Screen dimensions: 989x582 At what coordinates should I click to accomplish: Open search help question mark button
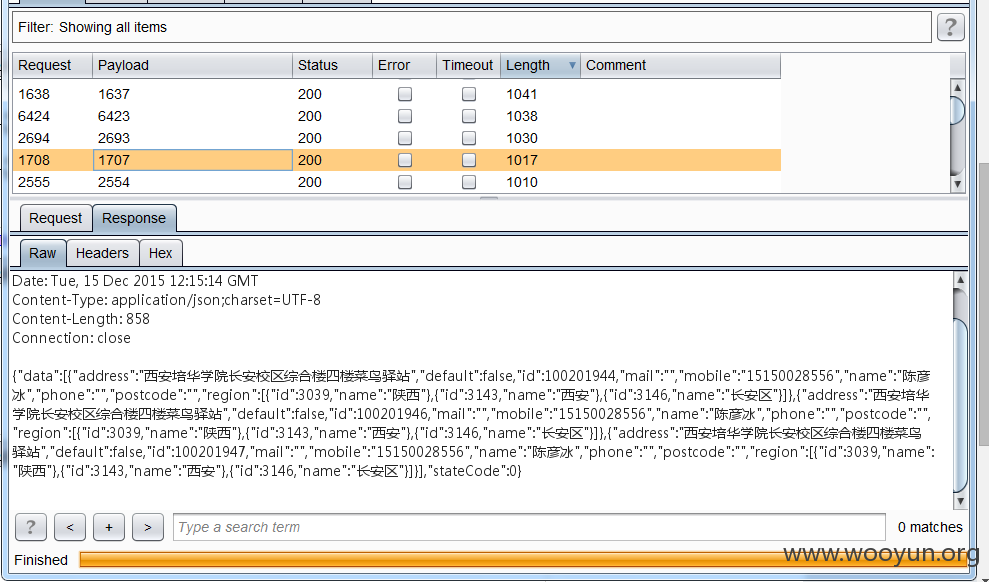click(x=30, y=527)
